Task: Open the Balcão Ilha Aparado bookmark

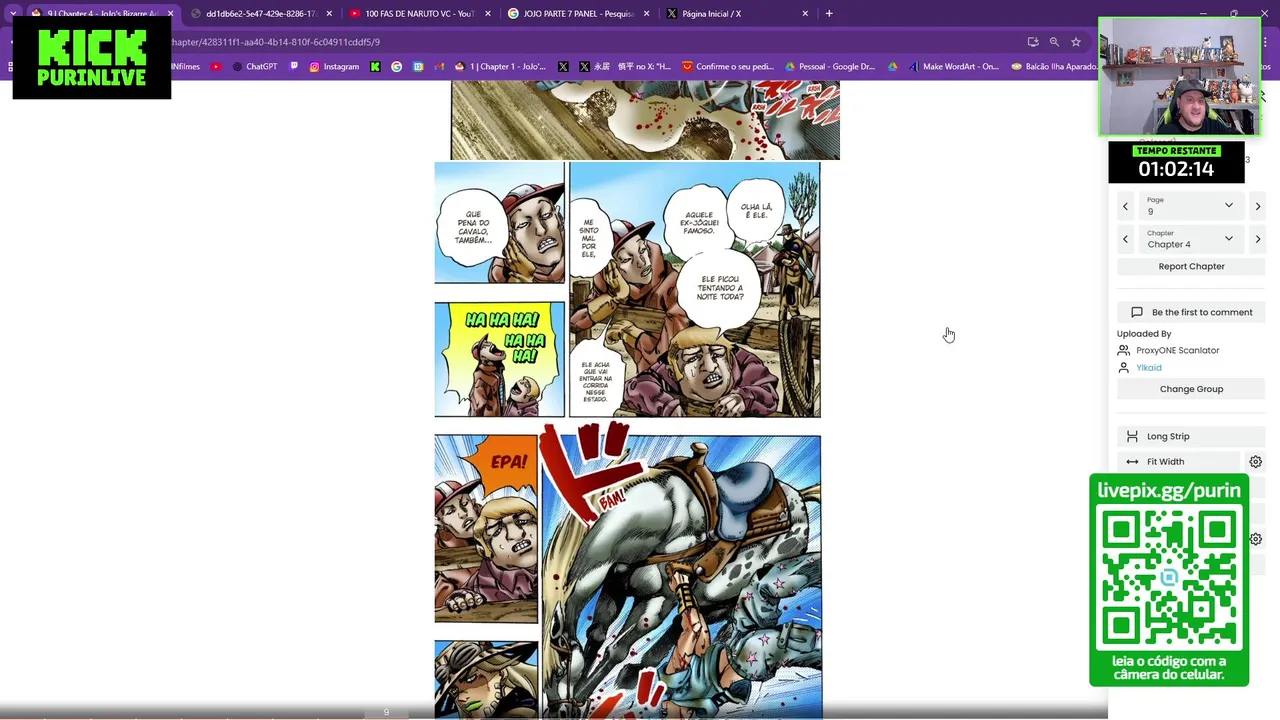Action: point(1054,67)
